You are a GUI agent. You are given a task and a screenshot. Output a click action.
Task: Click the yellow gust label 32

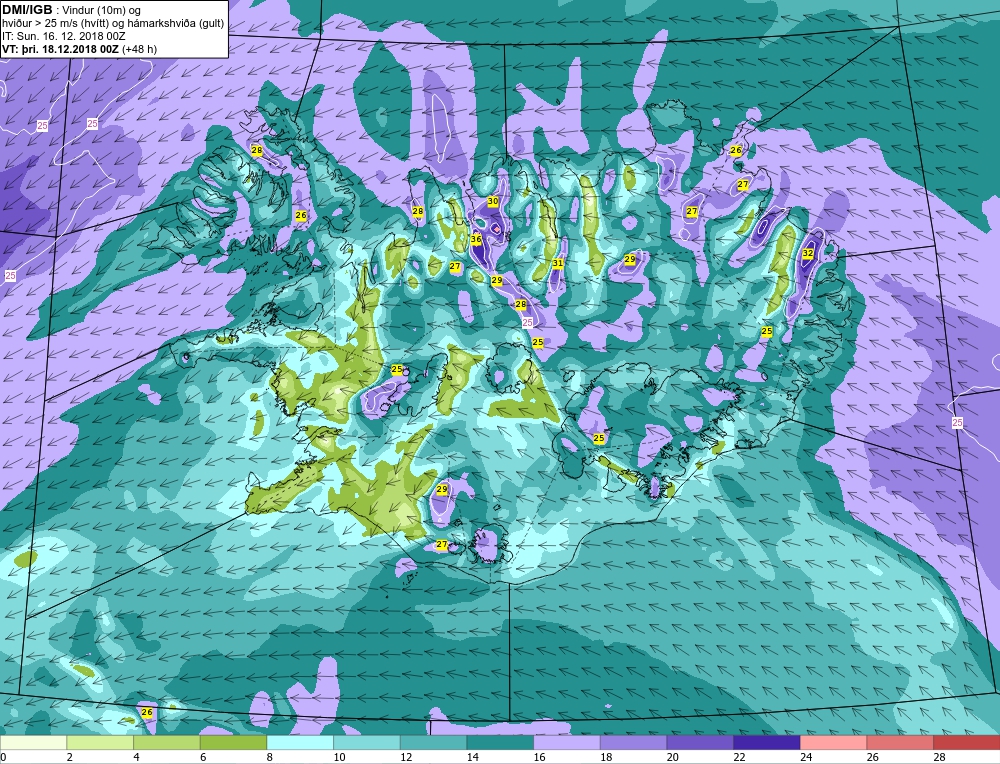click(x=808, y=253)
